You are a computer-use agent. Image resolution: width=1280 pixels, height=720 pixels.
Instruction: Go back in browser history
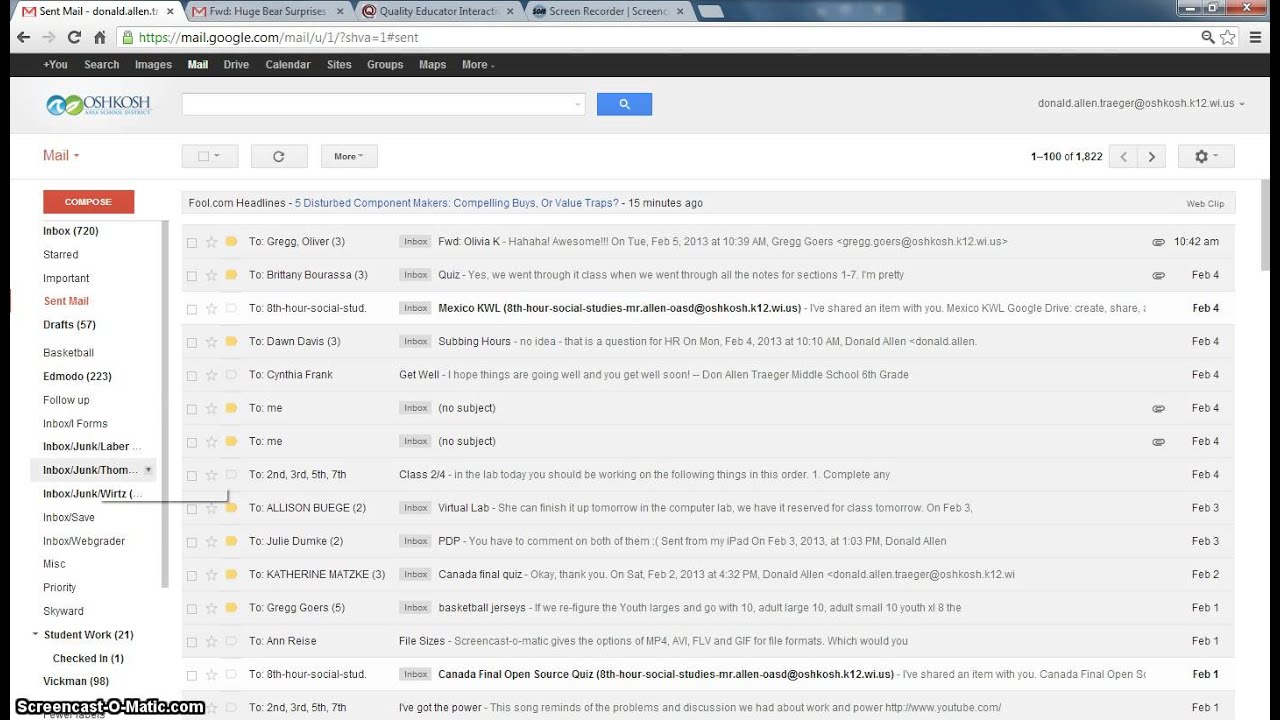[x=22, y=37]
